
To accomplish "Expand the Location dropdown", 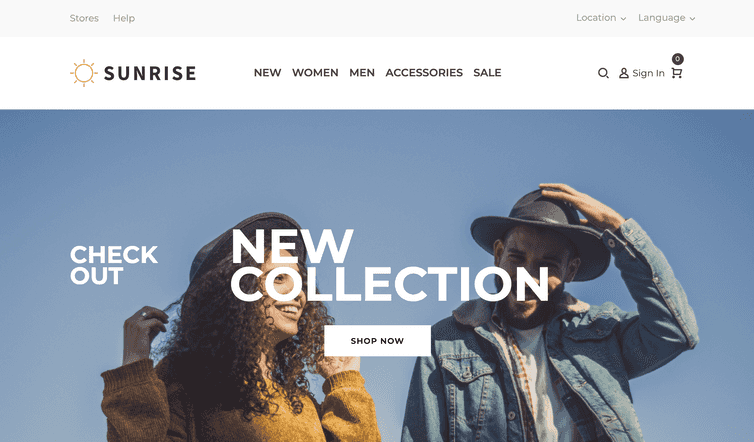I will [x=601, y=18].
